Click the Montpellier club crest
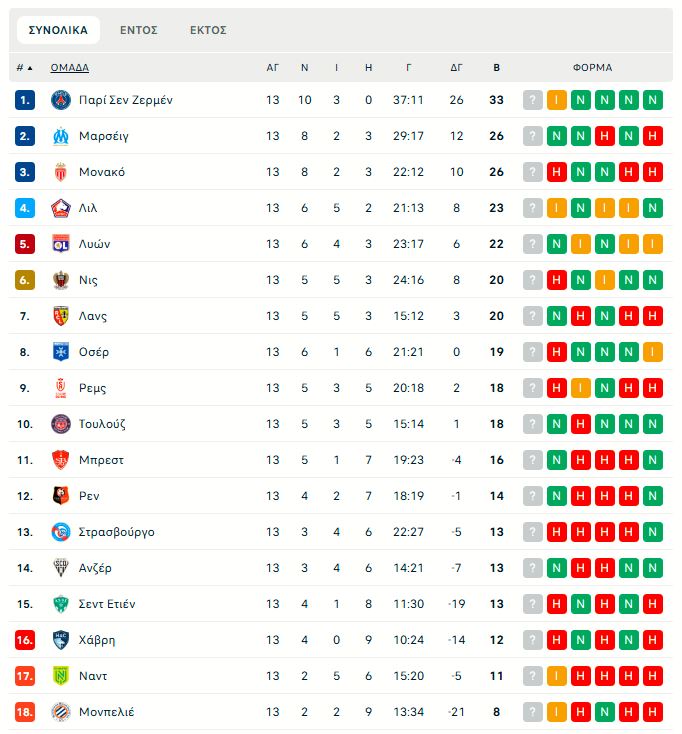Screen dimensions: 682x734 pyautogui.click(x=61, y=712)
